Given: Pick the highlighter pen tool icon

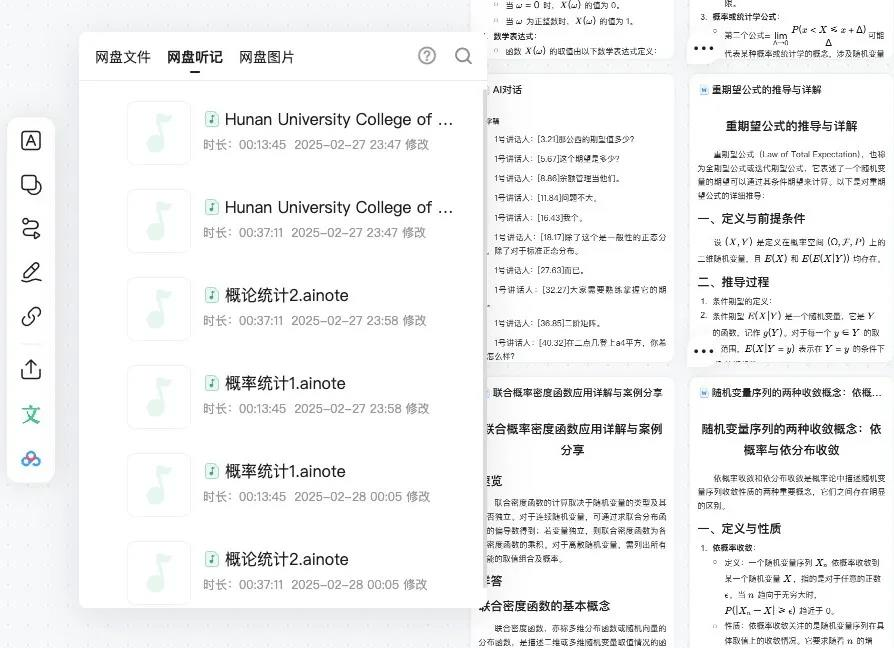Looking at the screenshot, I should point(30,272).
